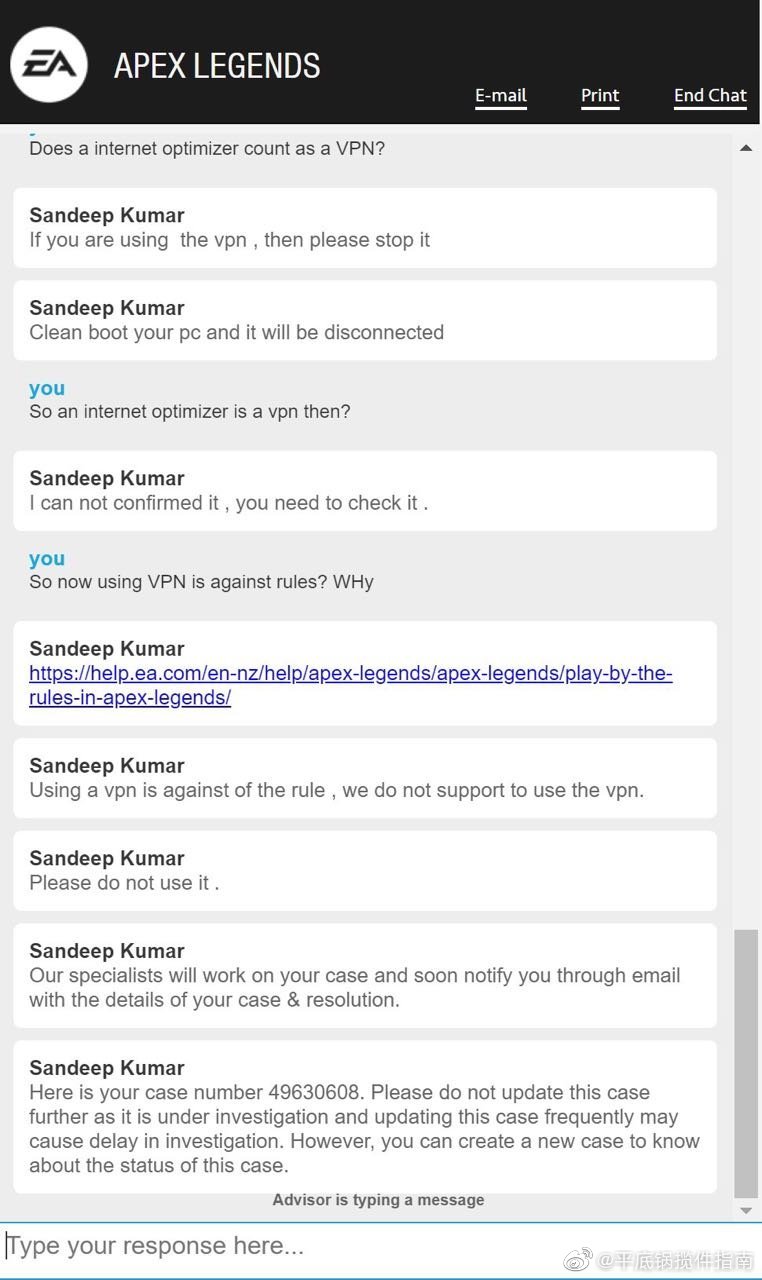This screenshot has width=762, height=1280.
Task: Click the EA logo icon
Action: pos(48,64)
